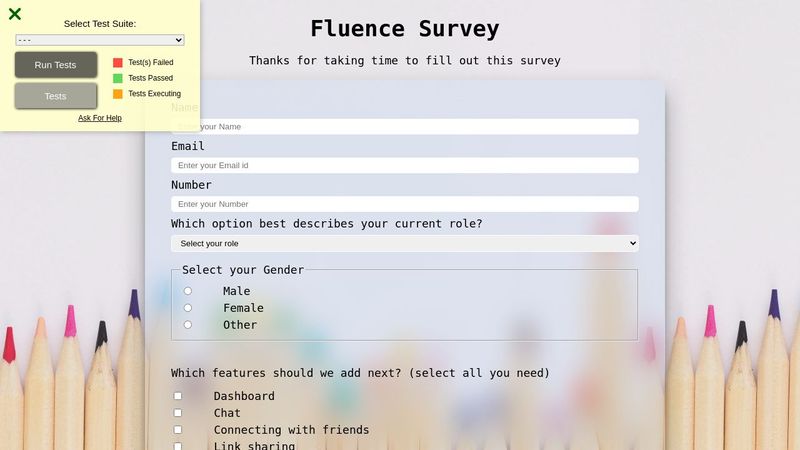Expand the Select your role dropdown
The width and height of the screenshot is (800, 450).
405,243
